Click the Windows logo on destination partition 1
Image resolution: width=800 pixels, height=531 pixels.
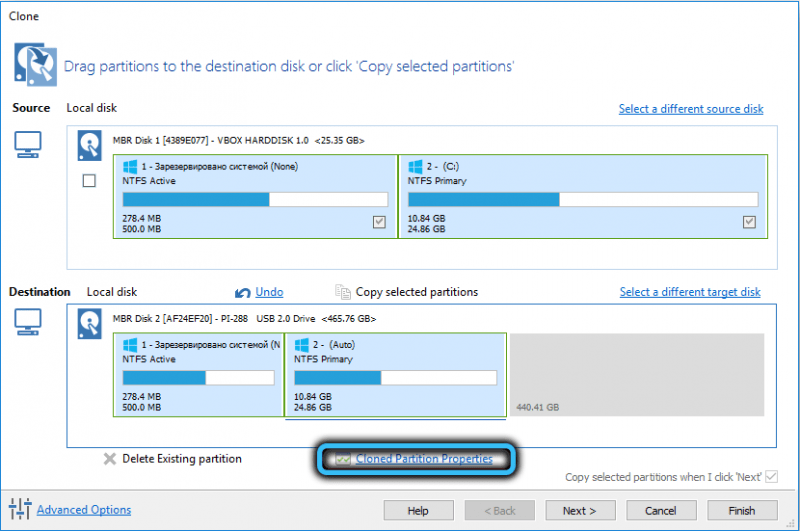pos(130,345)
